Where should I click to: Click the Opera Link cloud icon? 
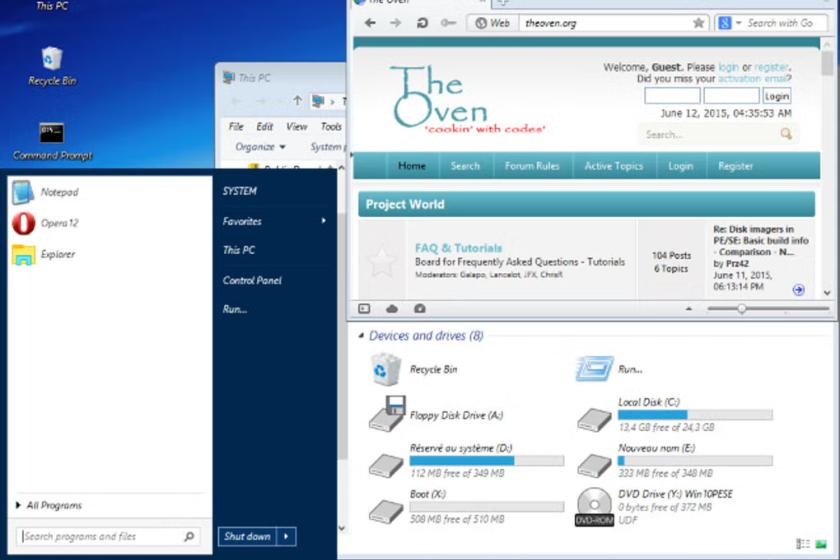pyautogui.click(x=392, y=309)
